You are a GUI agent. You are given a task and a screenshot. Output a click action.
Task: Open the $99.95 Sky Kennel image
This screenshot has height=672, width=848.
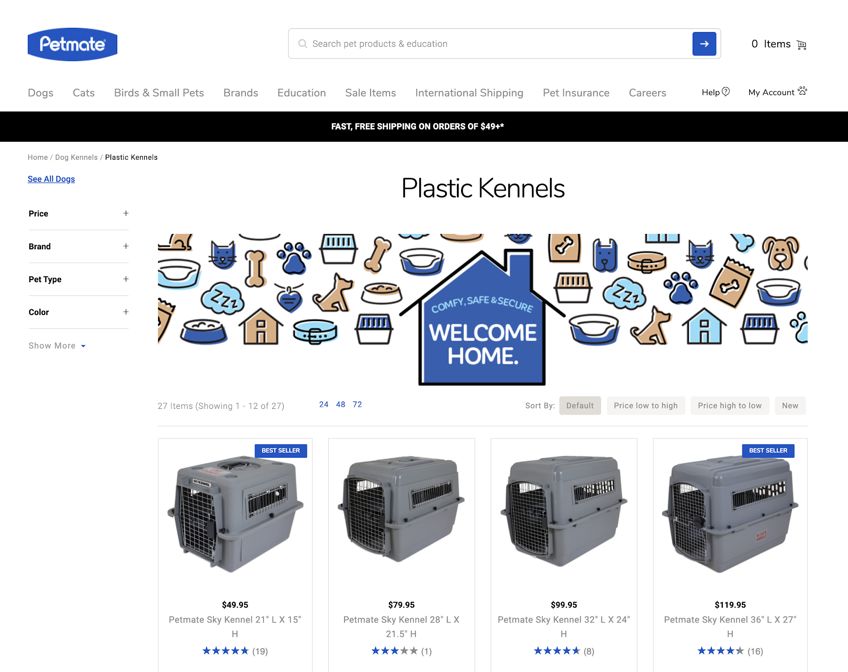tap(564, 511)
